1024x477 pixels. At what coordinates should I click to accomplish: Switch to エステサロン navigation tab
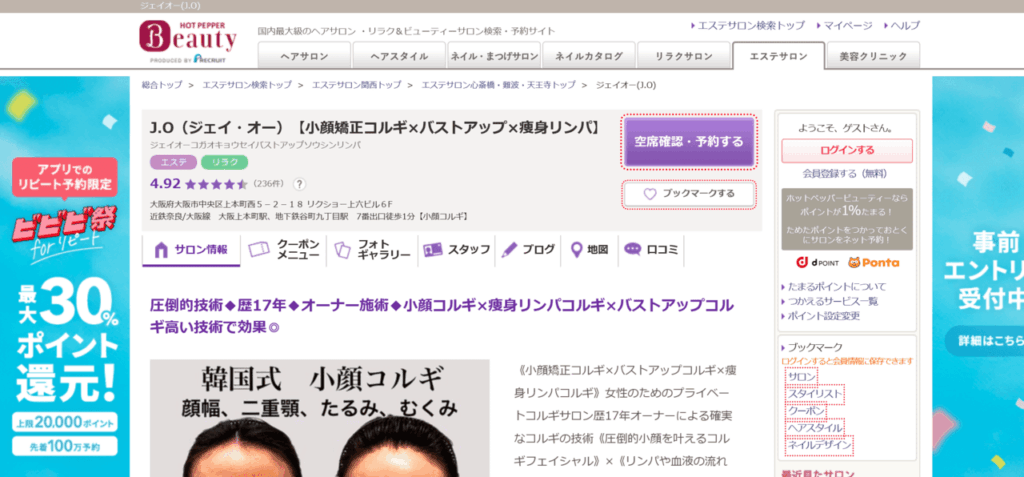click(778, 56)
